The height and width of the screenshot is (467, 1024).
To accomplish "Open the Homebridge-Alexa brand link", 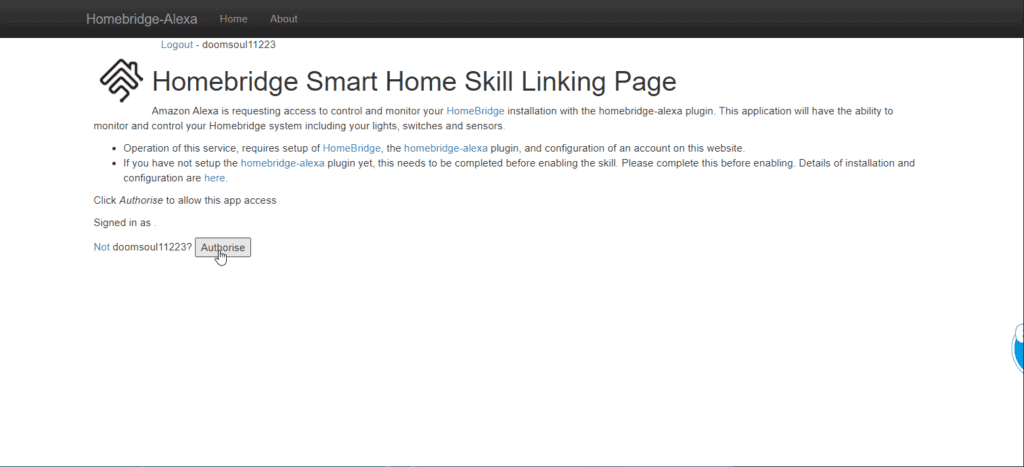I will pos(142,19).
